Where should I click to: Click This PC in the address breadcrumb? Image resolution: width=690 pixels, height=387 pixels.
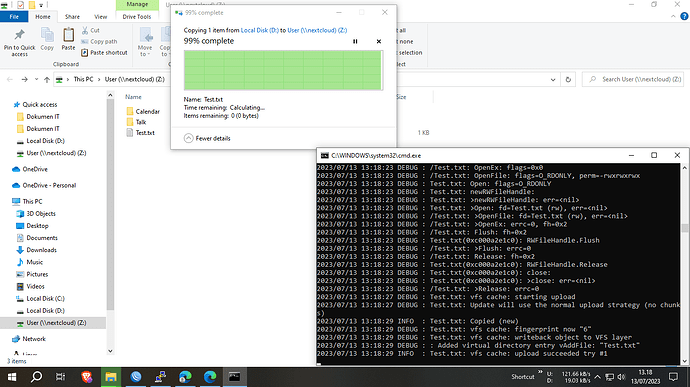pos(83,79)
